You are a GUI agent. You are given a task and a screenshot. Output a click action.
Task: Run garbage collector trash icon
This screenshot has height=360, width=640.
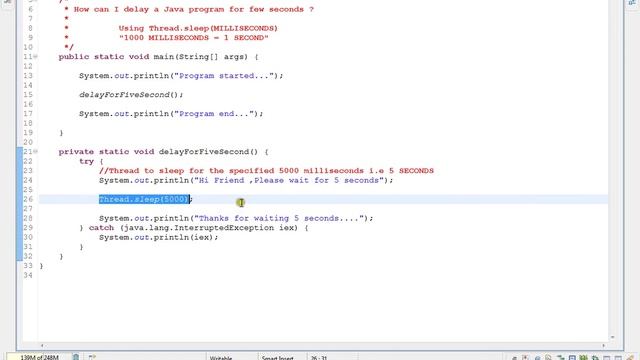pos(76,357)
